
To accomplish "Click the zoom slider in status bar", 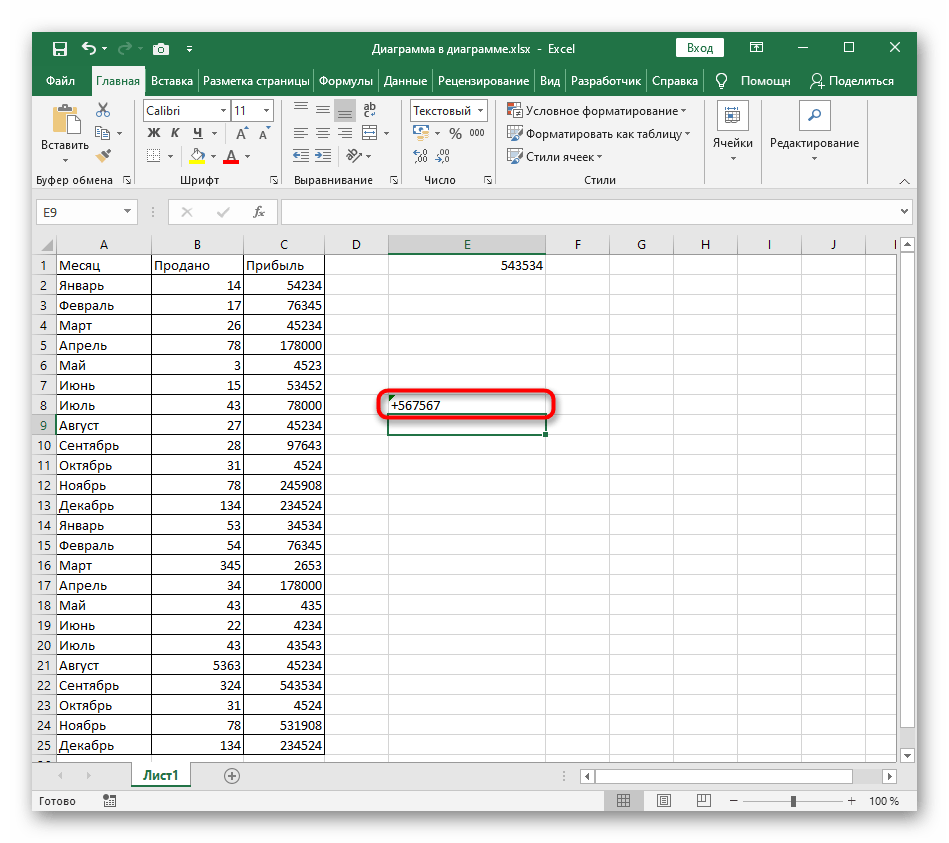I will coord(793,801).
